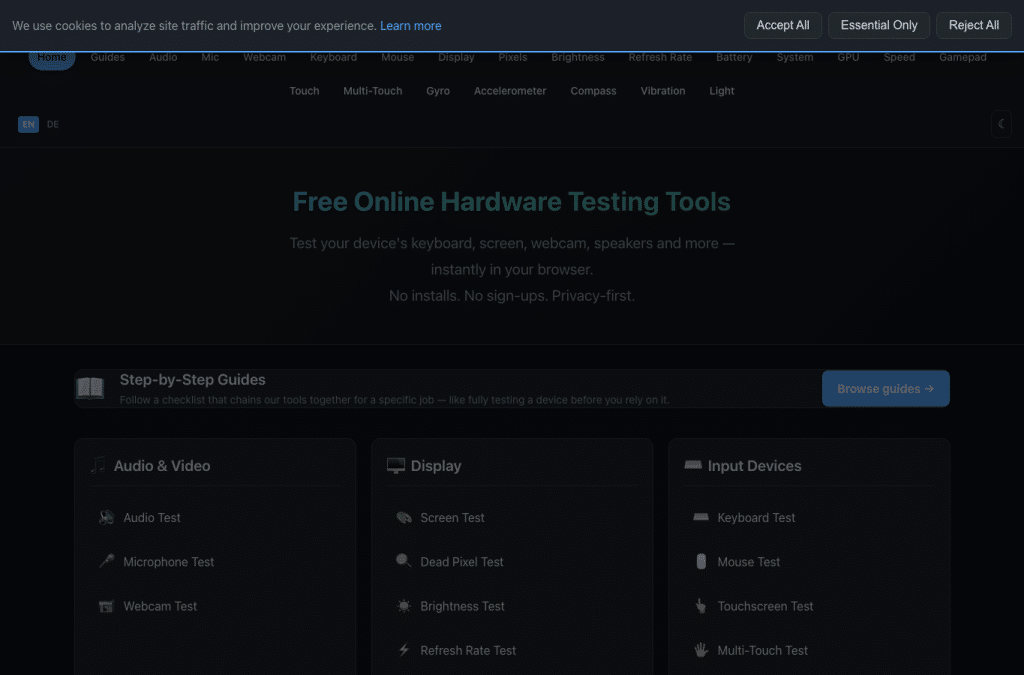This screenshot has width=1024, height=675.
Task: Switch language to DE
Action: pyautogui.click(x=53, y=124)
